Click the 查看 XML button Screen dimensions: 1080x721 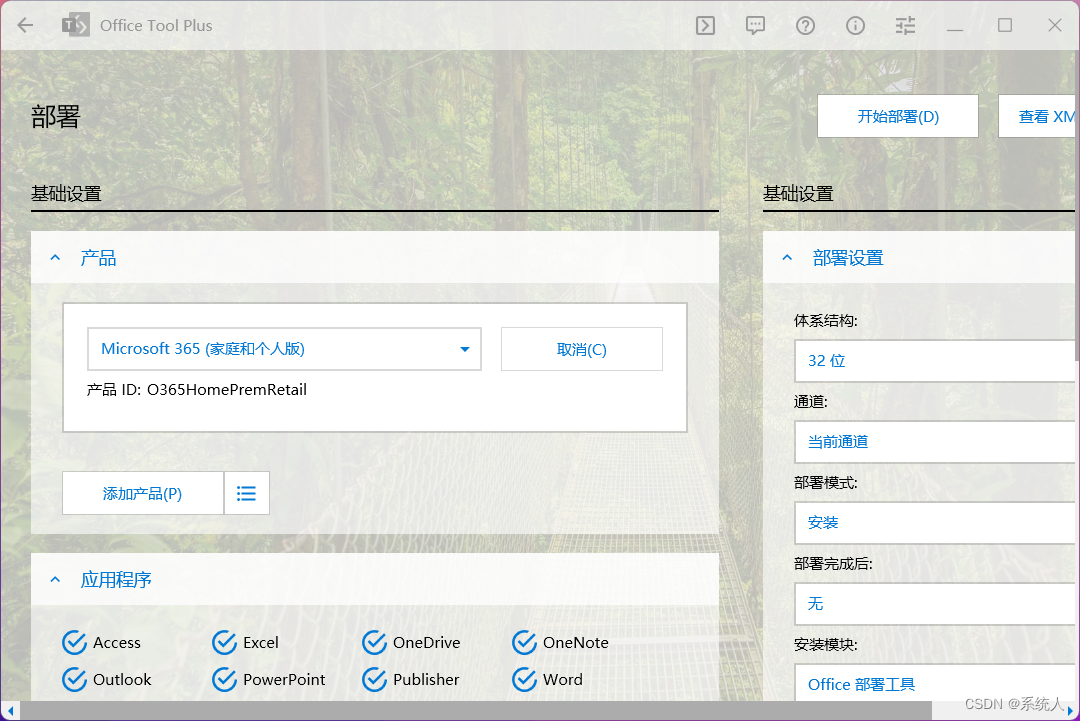tap(1039, 116)
